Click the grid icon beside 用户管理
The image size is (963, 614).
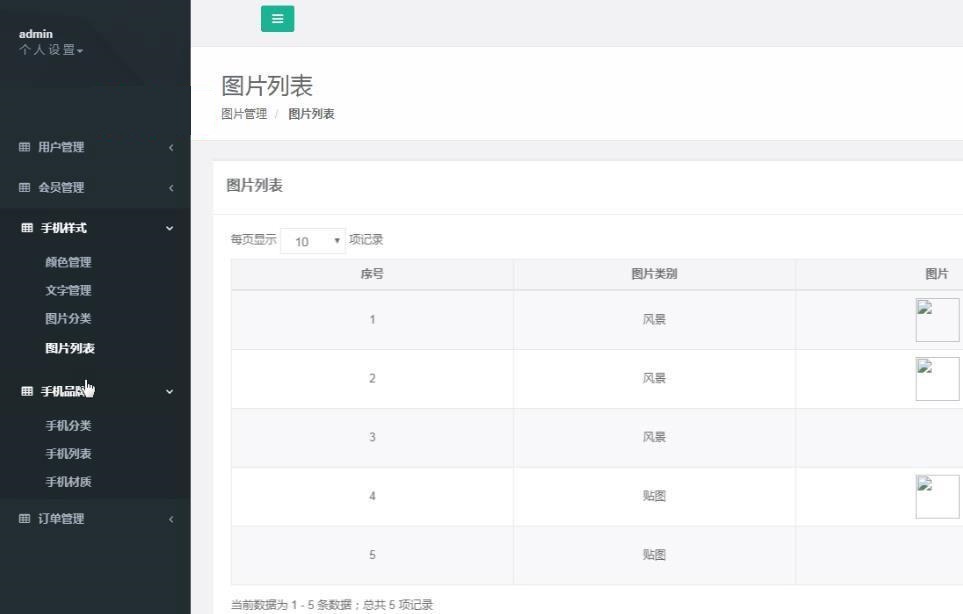[x=25, y=148]
